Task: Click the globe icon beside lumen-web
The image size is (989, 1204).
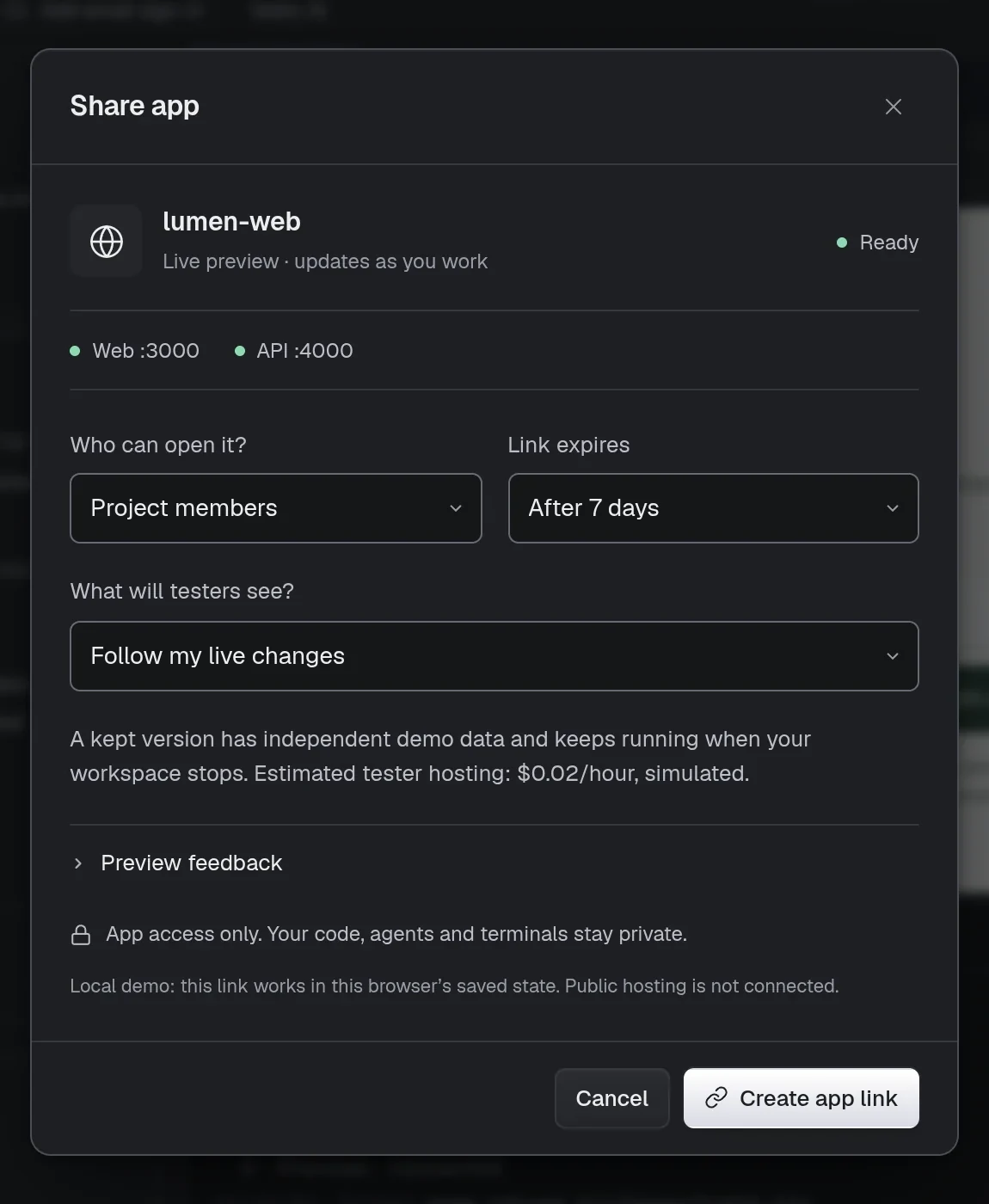Action: pos(107,242)
